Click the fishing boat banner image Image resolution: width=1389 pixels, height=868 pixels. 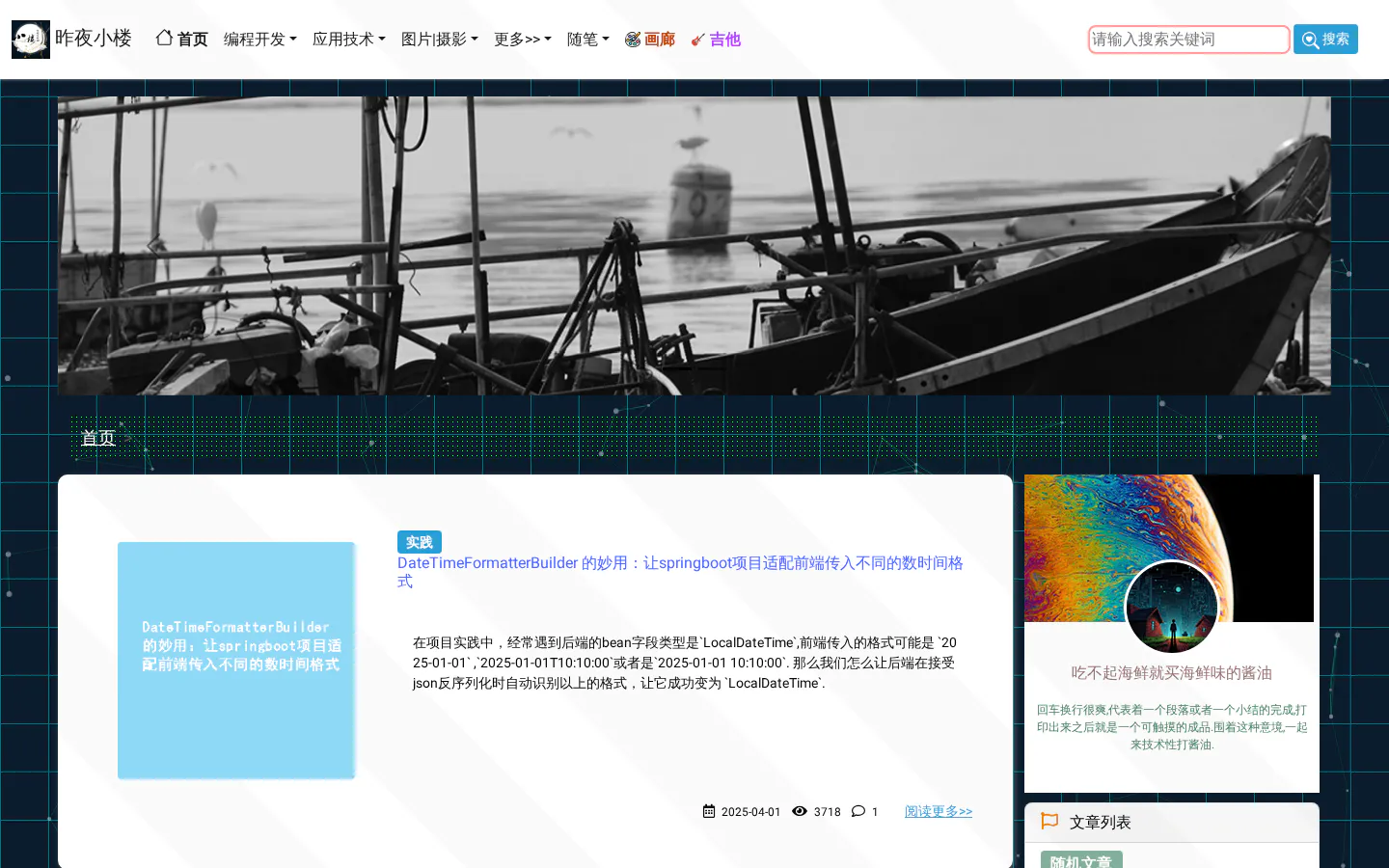[x=694, y=246]
